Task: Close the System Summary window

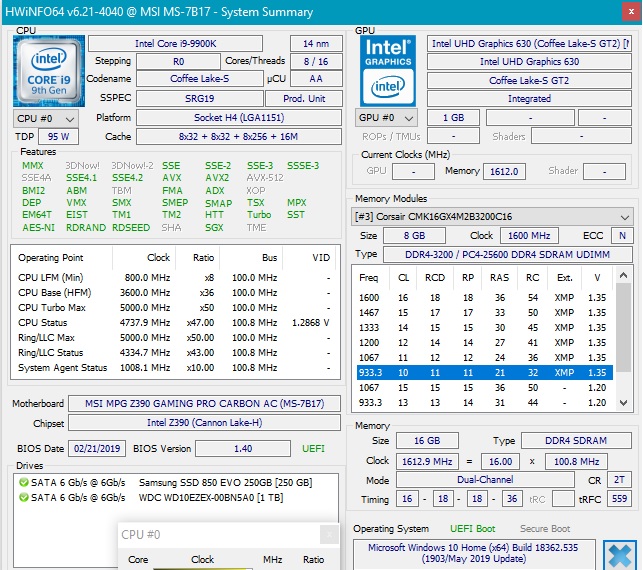Action: tap(631, 12)
